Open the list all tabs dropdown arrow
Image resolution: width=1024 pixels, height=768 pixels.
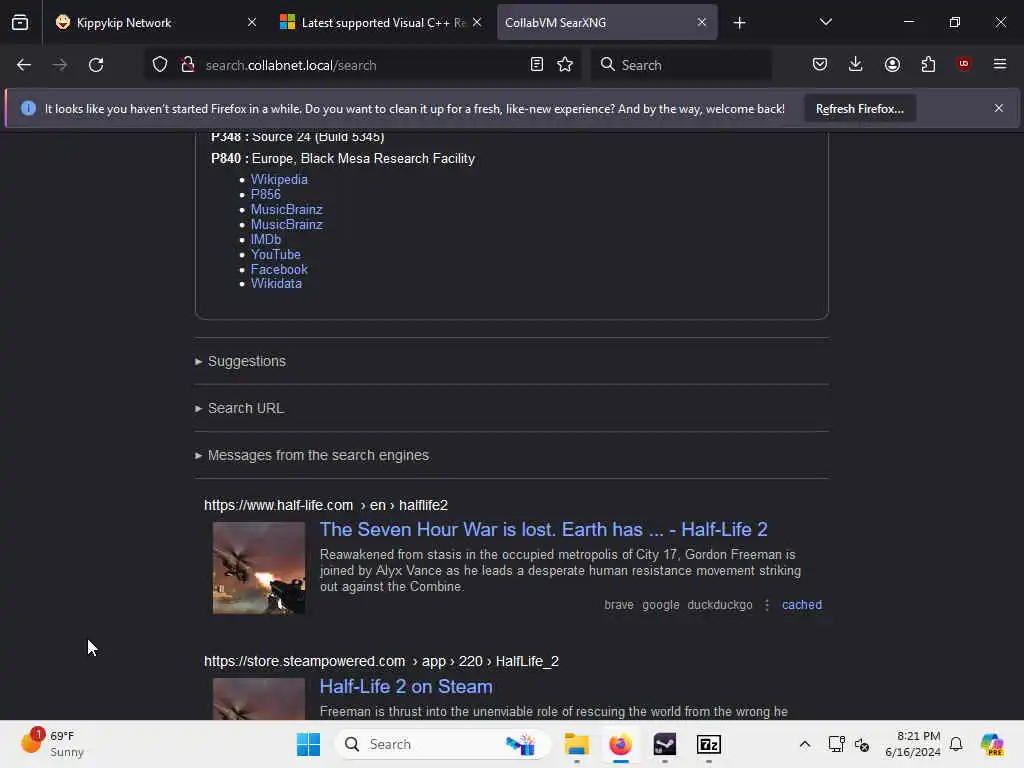point(825,22)
